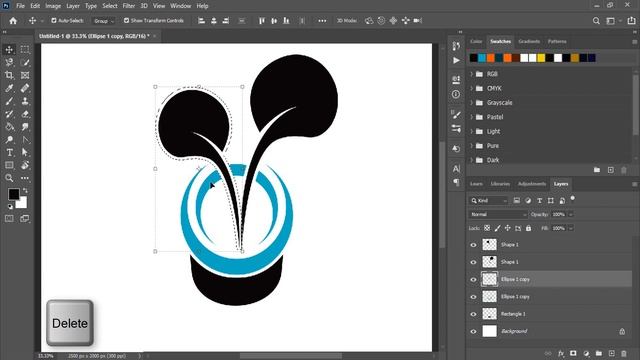Click the Search magnifier icon

coord(596,20)
